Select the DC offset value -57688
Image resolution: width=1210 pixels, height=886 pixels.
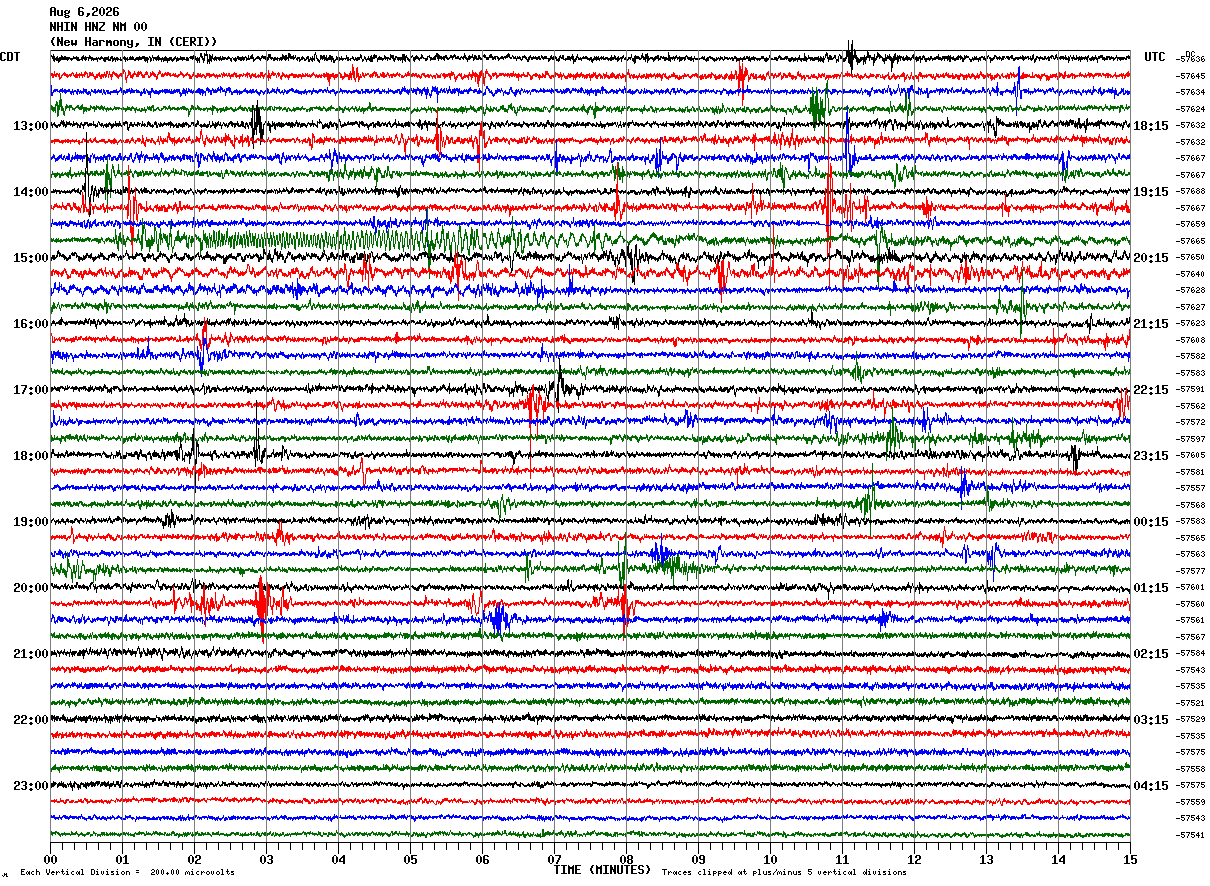1191,191
